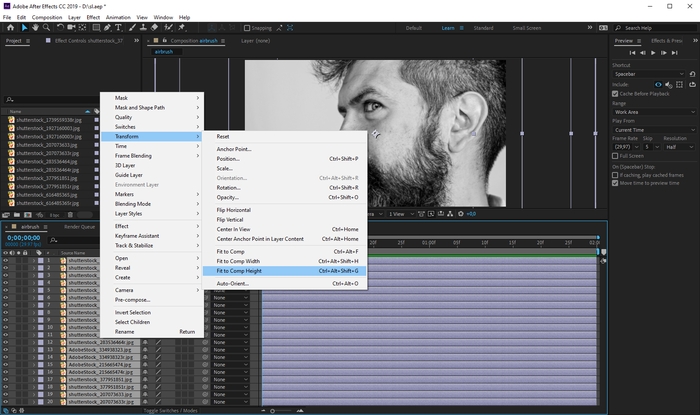Enable 'If caching, play cached frames'

click(615, 175)
